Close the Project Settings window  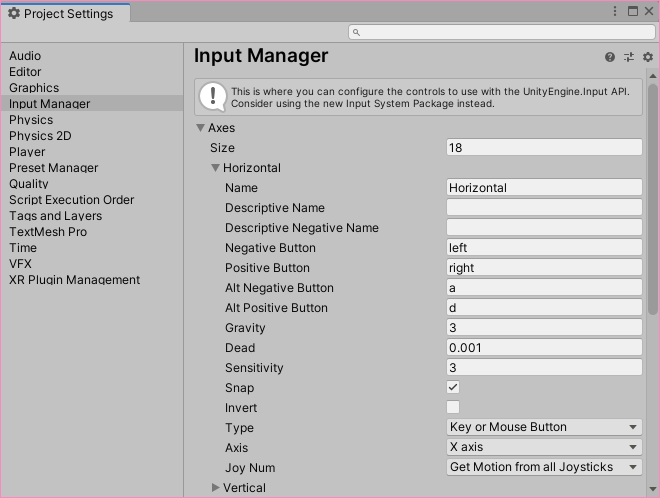pyautogui.click(x=649, y=11)
